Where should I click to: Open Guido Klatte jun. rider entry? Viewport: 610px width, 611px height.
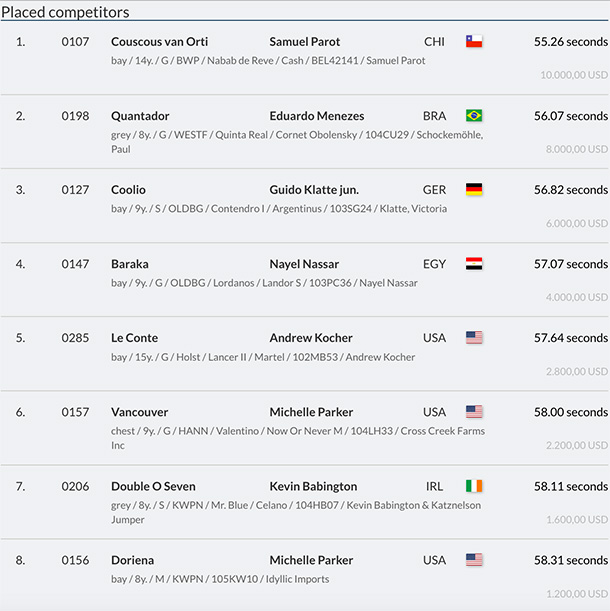click(313, 190)
